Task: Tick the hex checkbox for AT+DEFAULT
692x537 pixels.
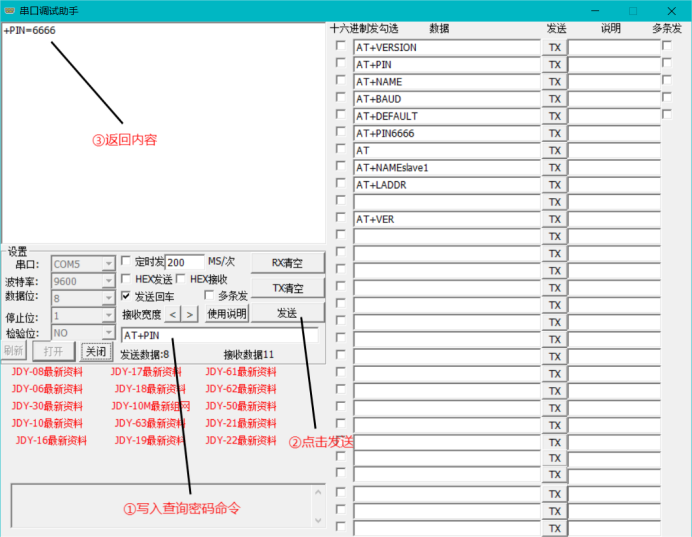Action: pos(340,114)
